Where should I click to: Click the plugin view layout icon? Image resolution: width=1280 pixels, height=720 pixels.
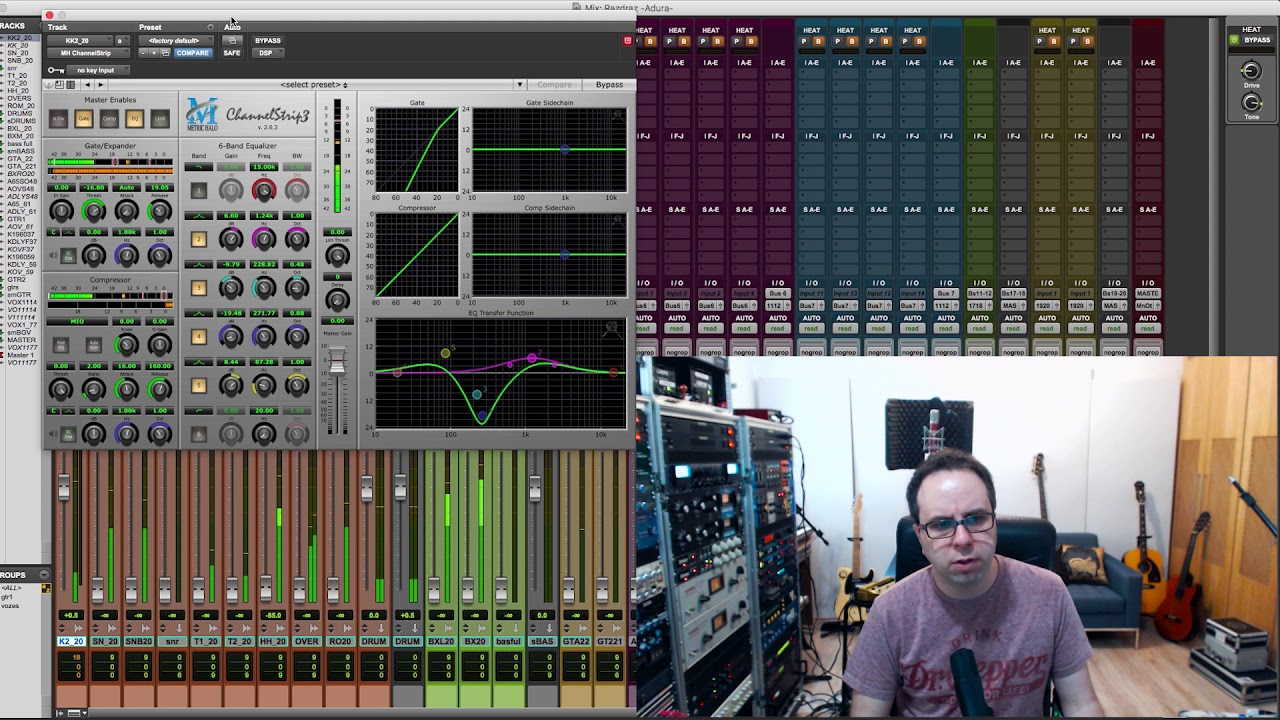click(60, 84)
